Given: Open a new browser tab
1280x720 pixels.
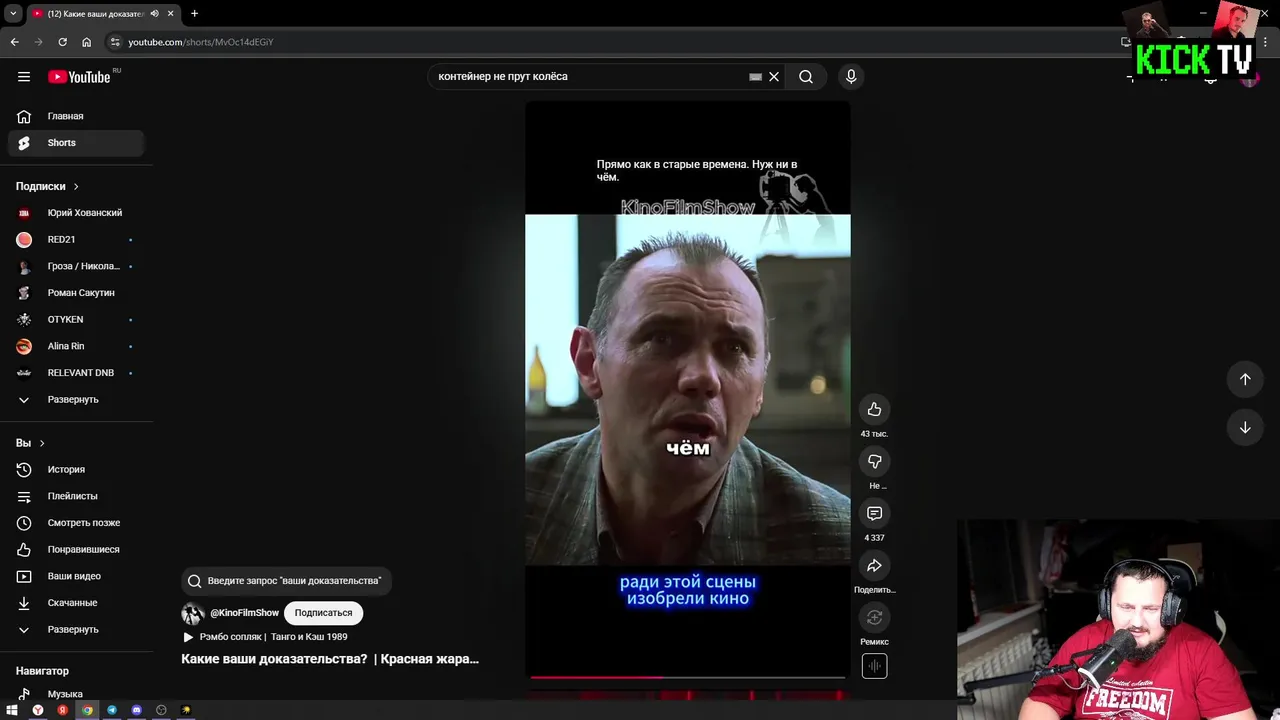Looking at the screenshot, I should coord(194,14).
